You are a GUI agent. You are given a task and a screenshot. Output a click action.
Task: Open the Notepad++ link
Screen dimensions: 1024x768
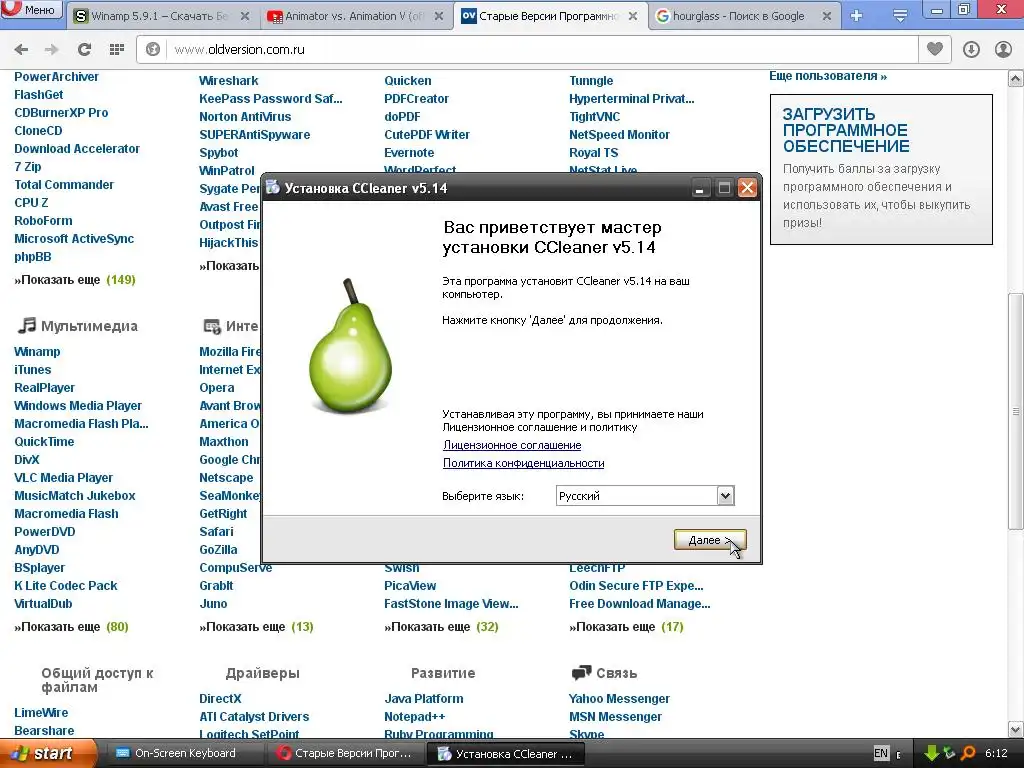click(415, 717)
